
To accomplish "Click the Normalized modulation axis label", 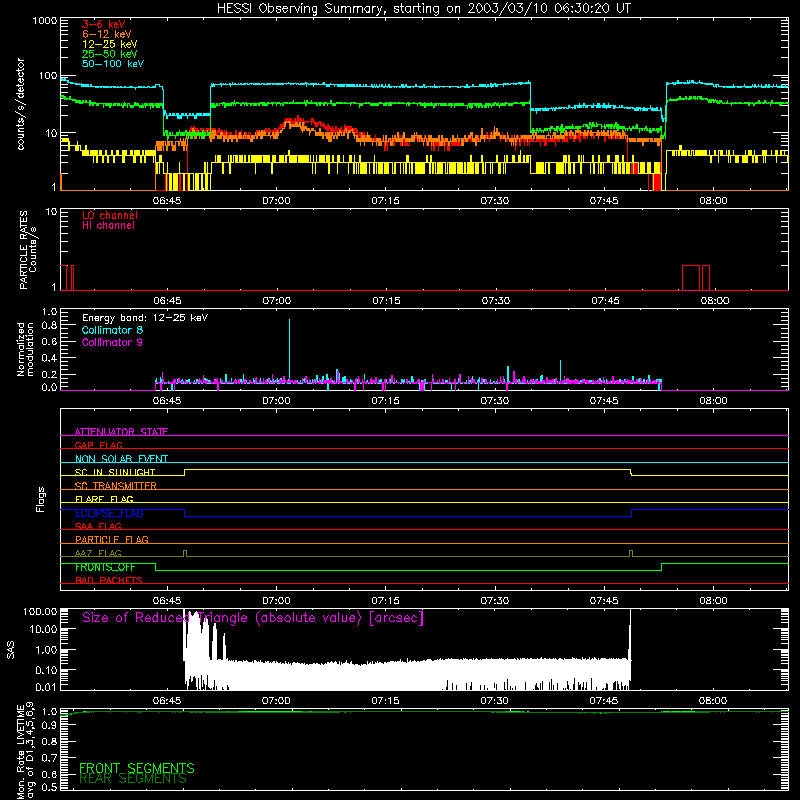I will pos(25,349).
